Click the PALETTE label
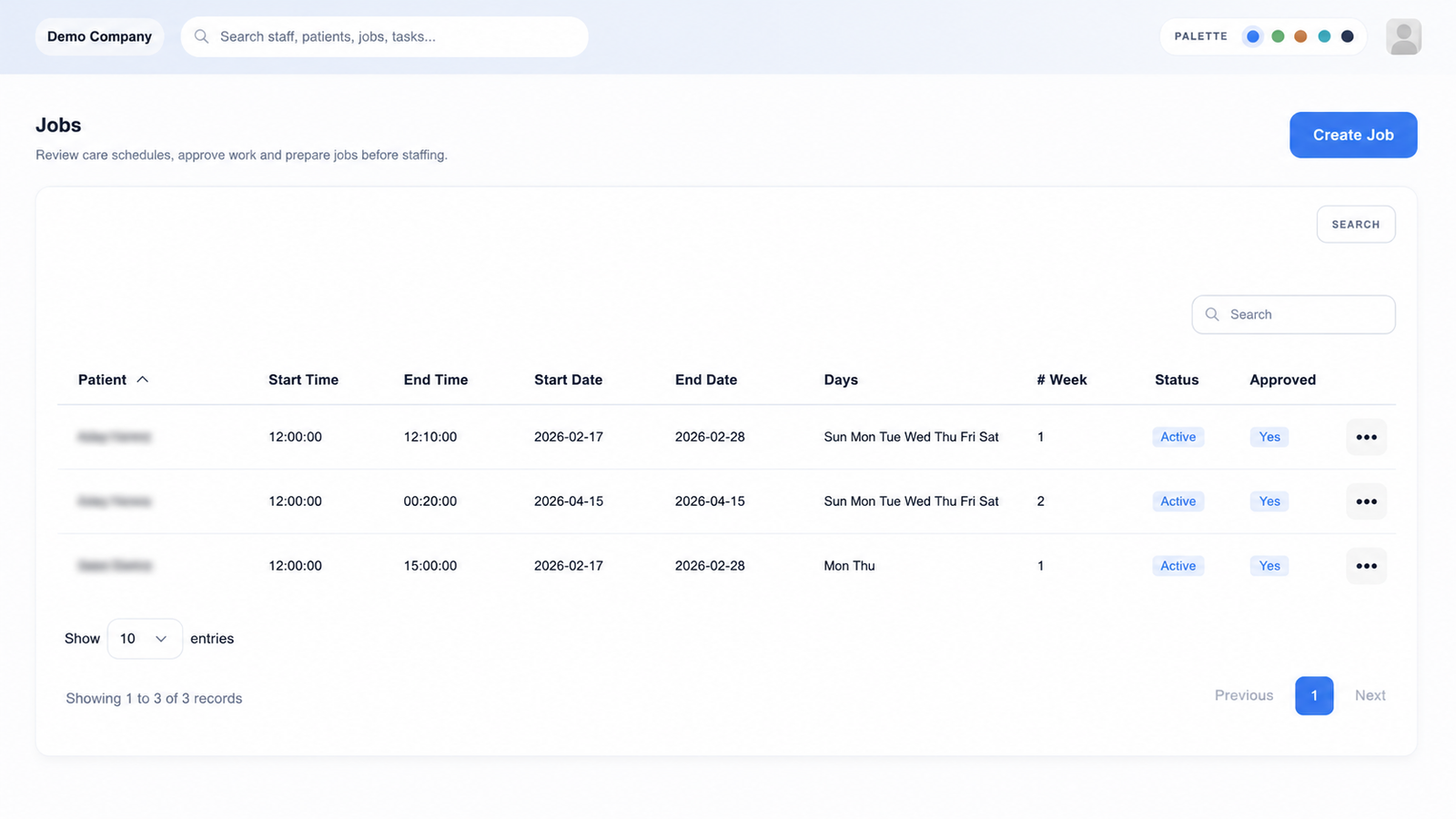 tap(1200, 36)
